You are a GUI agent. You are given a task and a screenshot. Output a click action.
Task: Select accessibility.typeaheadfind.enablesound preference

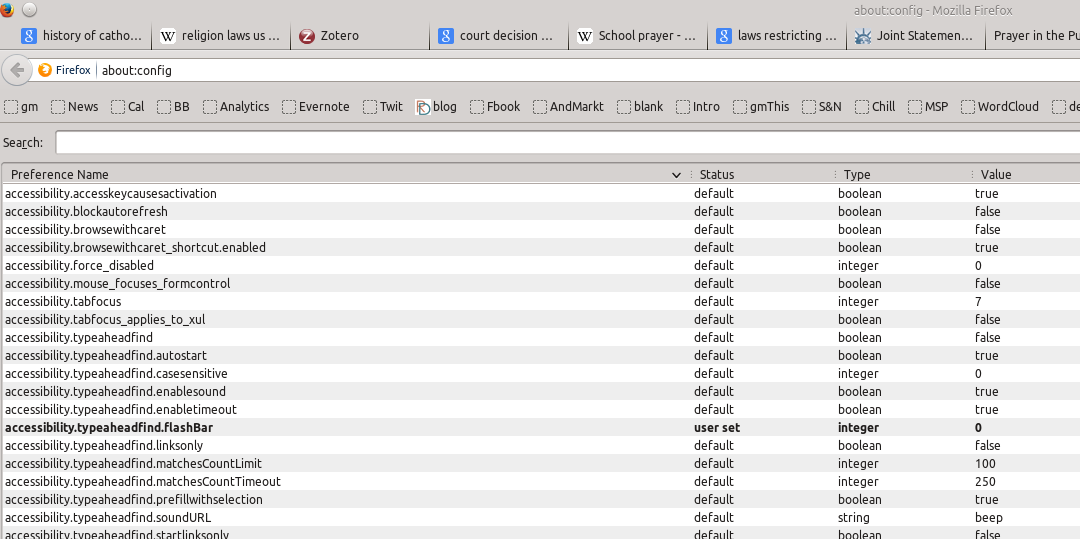(541, 392)
